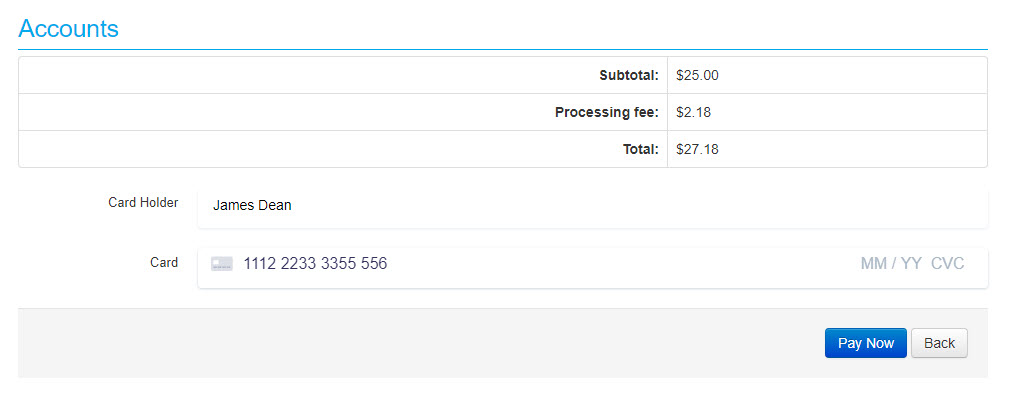Click the $27.18 total amount
This screenshot has height=393, width=1012.
point(697,150)
